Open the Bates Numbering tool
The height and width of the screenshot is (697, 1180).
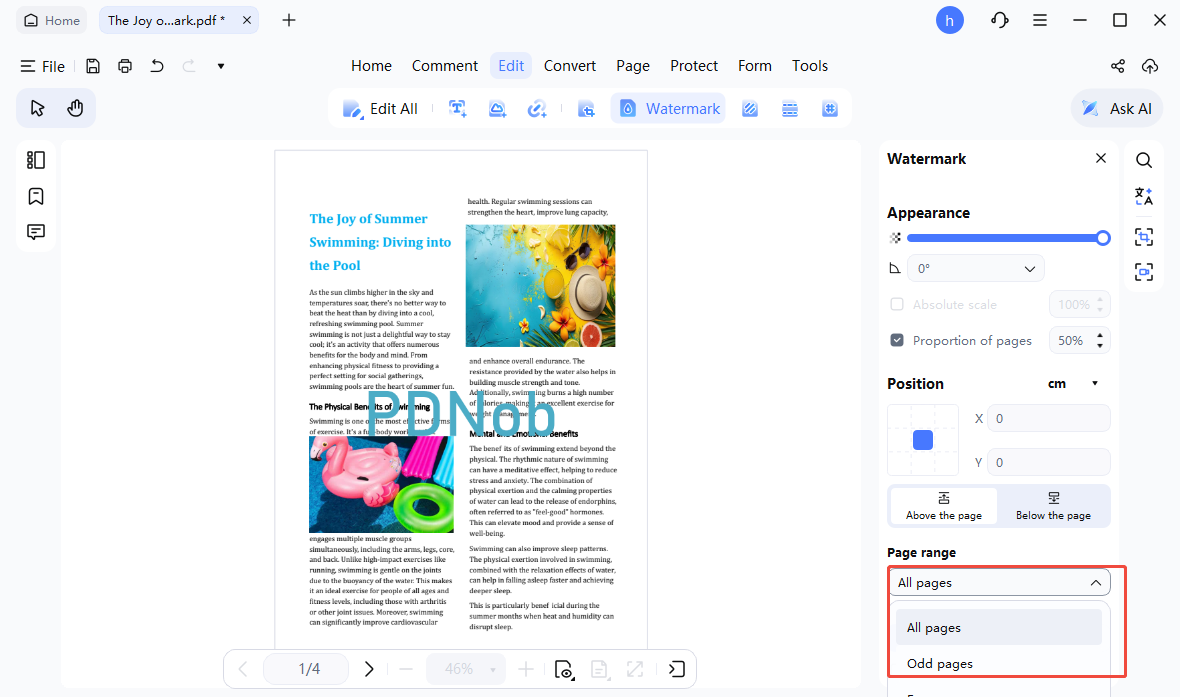click(x=829, y=108)
